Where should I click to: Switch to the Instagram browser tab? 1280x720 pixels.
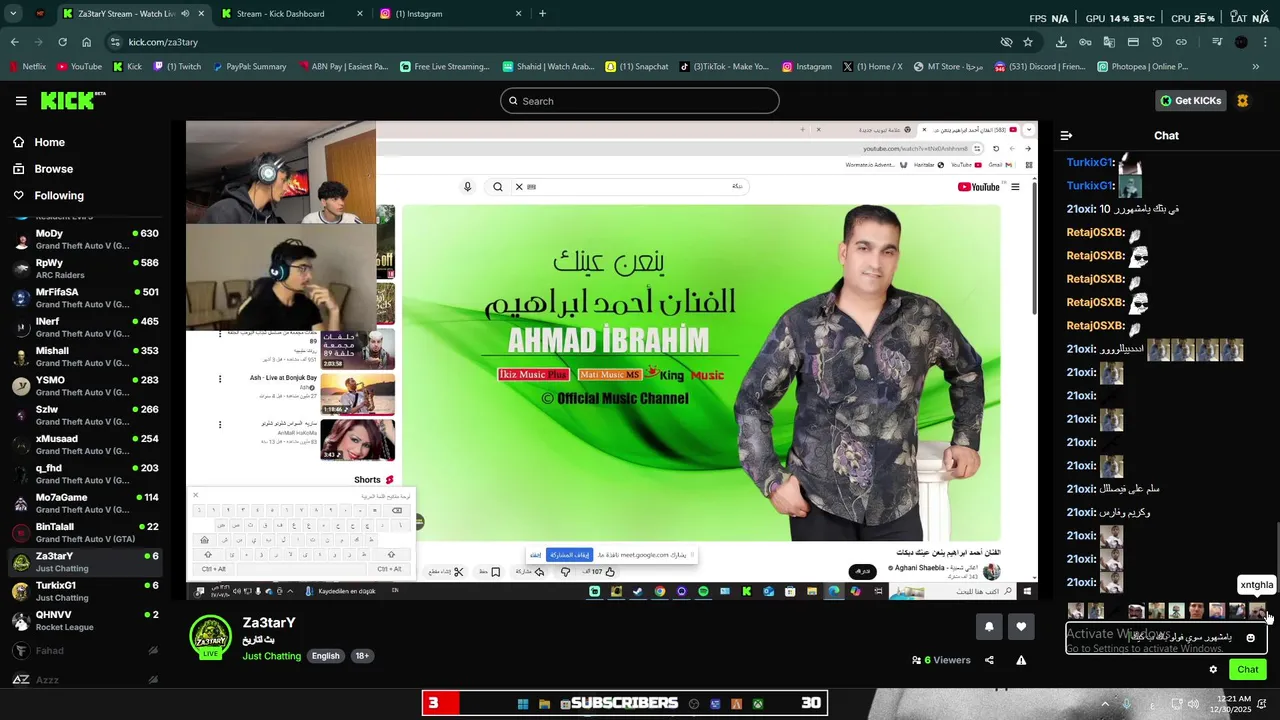pyautogui.click(x=450, y=14)
